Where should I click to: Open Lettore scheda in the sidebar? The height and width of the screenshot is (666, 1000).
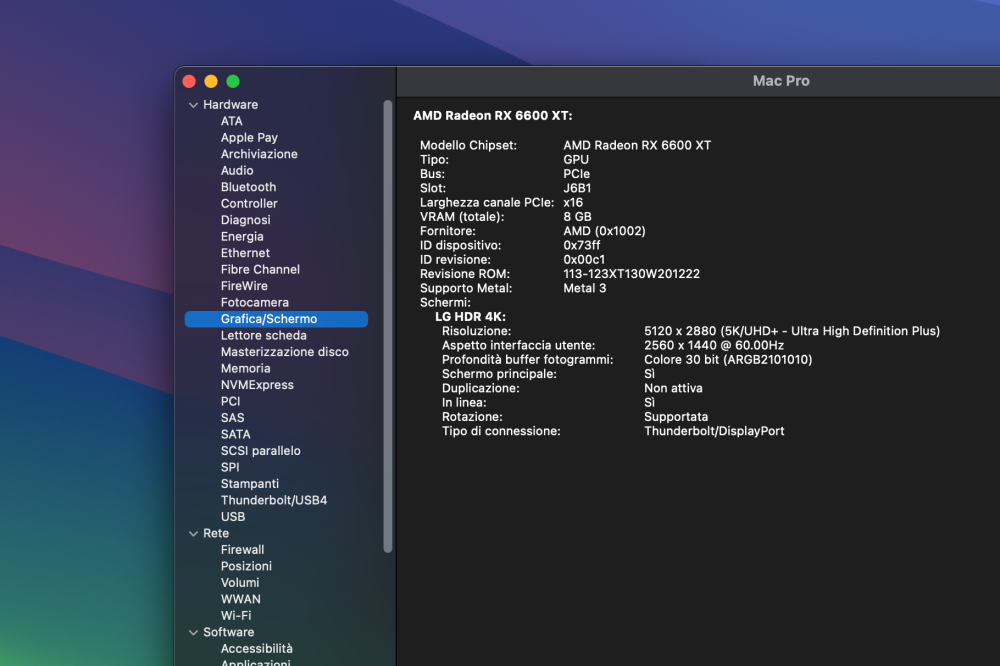click(x=264, y=336)
